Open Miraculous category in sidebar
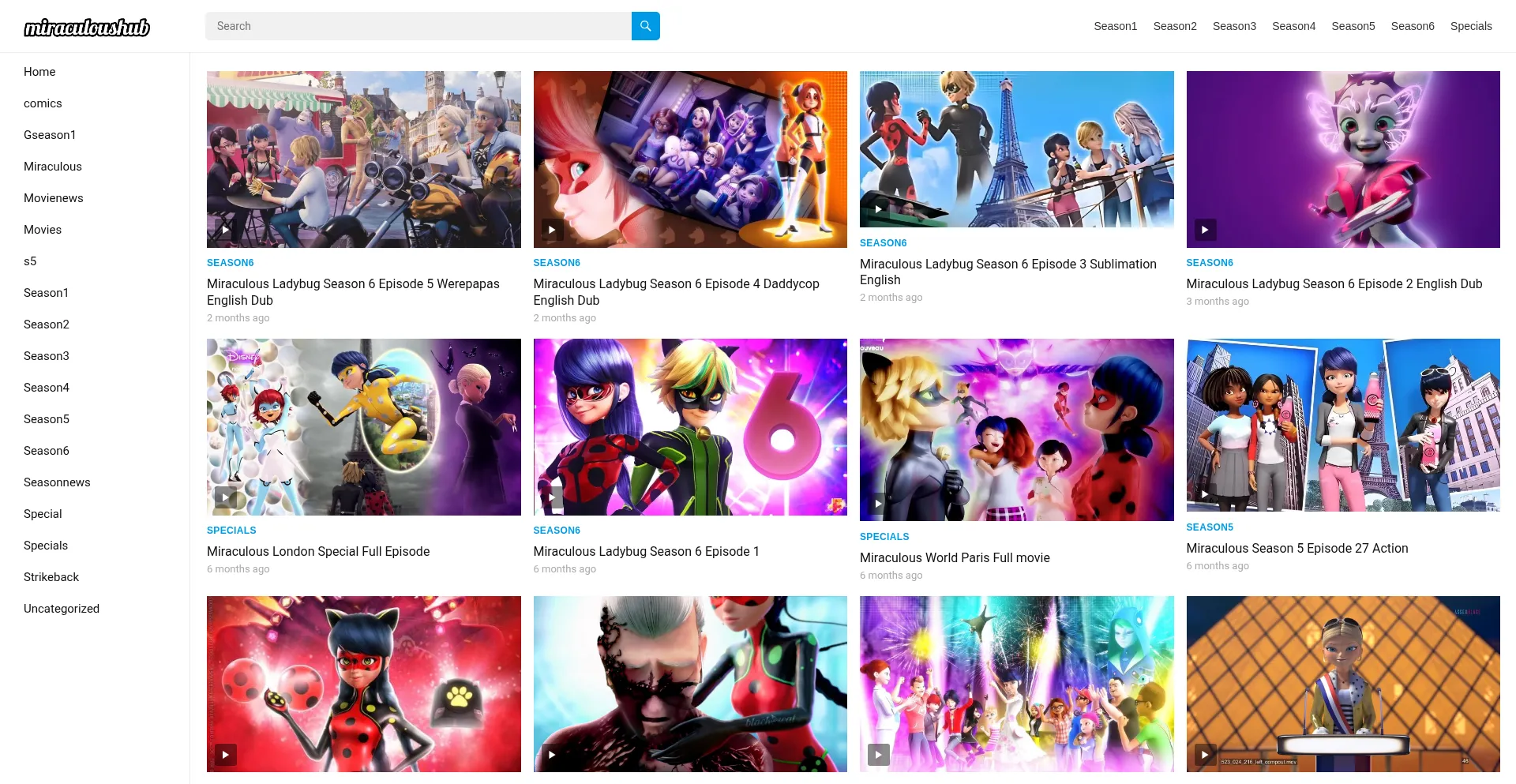Viewport: 1516px width, 784px height. tap(53, 167)
